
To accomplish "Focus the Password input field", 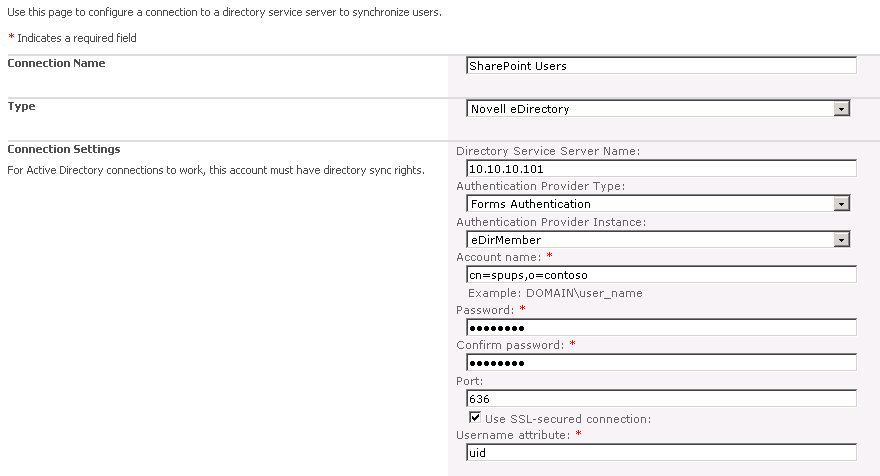I will tap(661, 327).
